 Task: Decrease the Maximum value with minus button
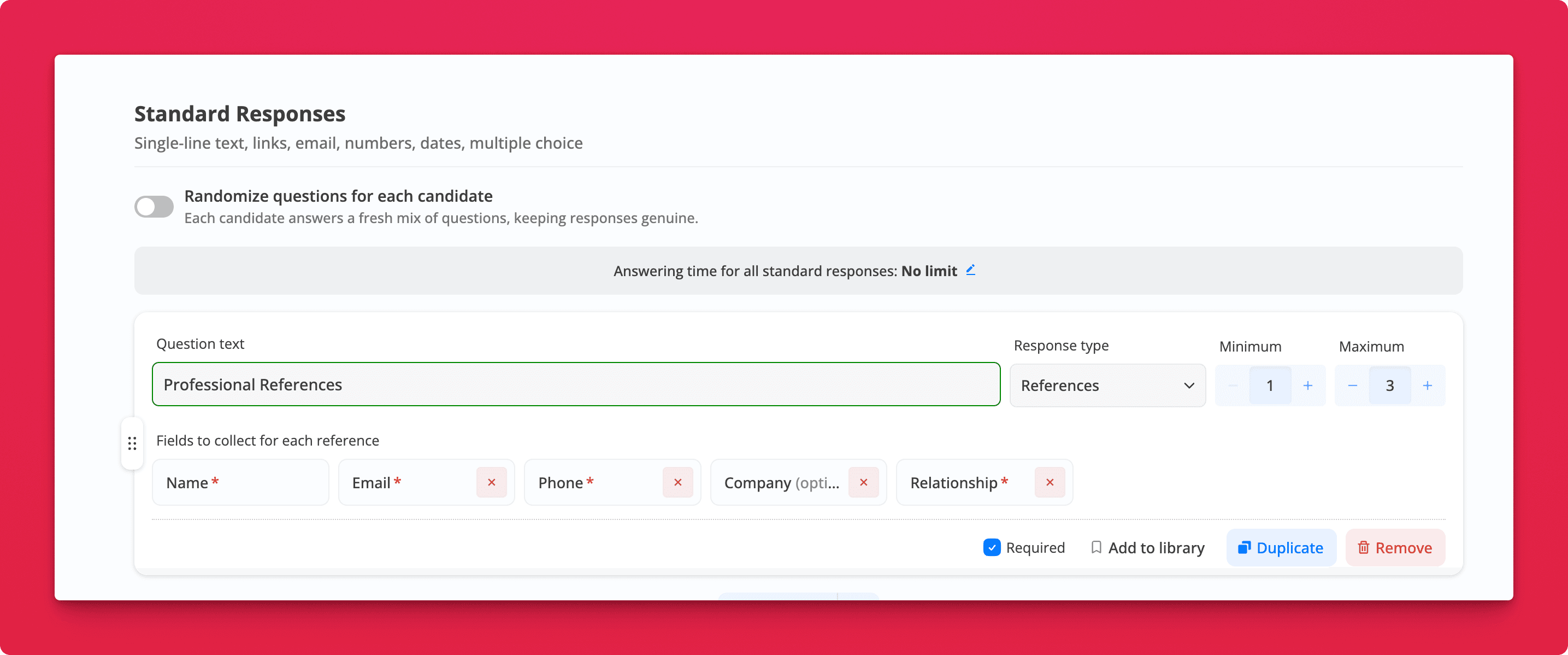(x=1352, y=385)
